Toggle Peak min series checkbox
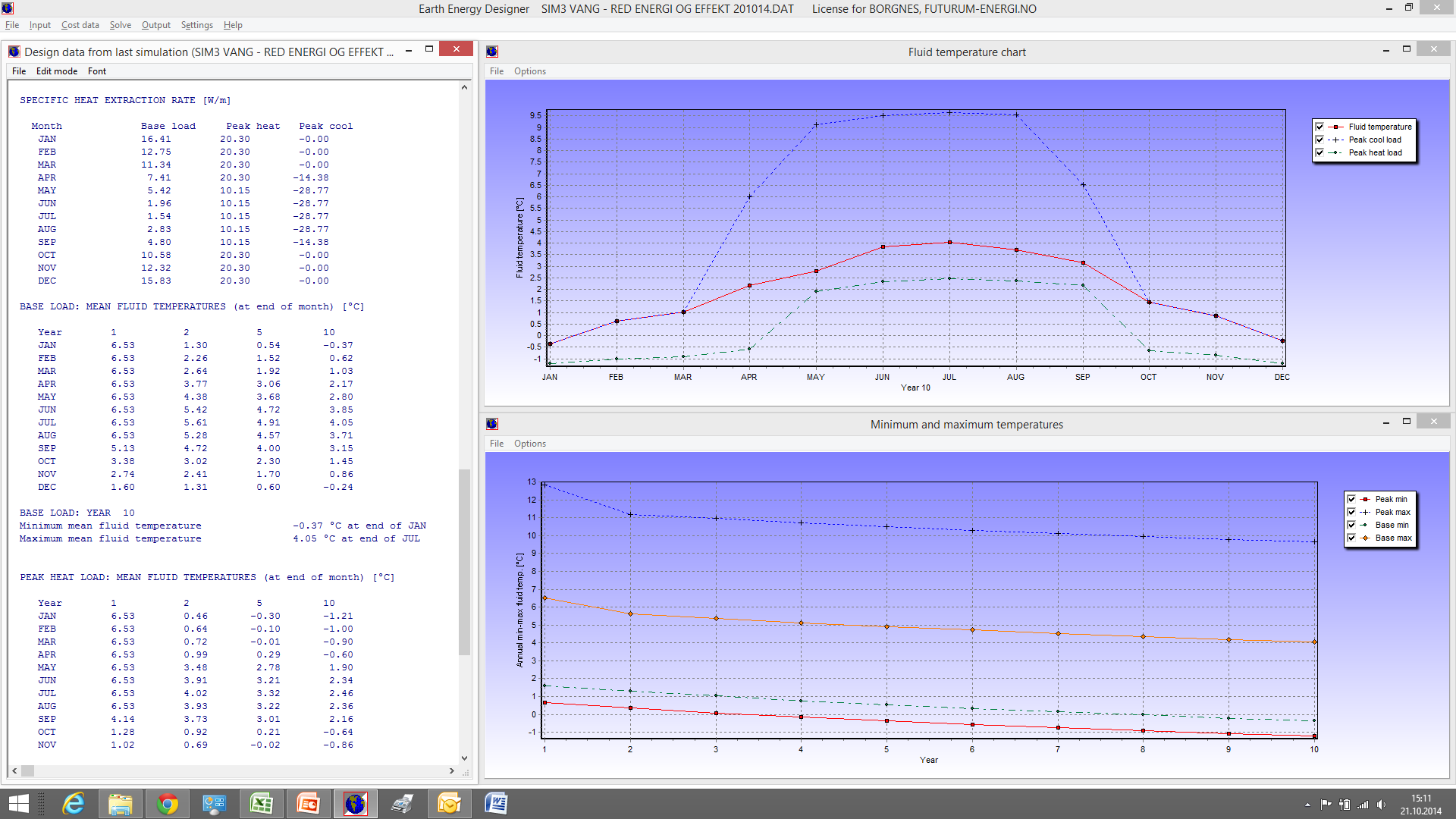1456x819 pixels. click(x=1351, y=499)
